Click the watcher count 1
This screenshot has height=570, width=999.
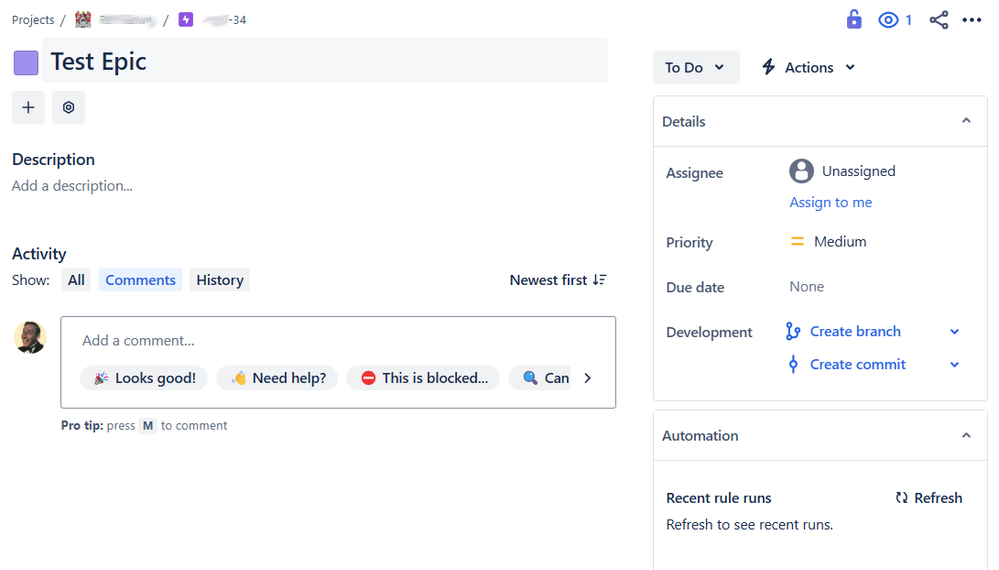point(909,20)
